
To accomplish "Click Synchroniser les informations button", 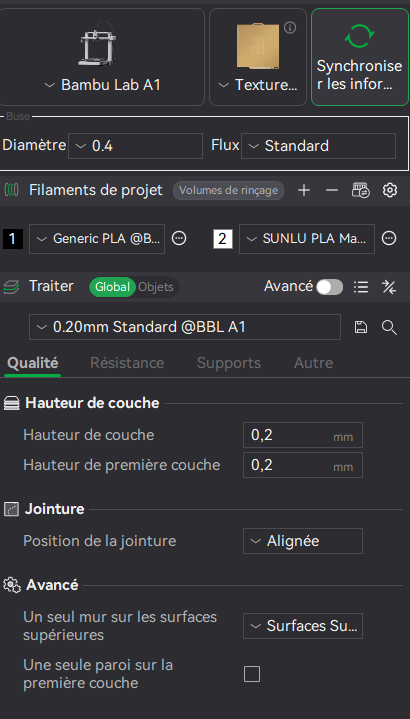I will pyautogui.click(x=360, y=57).
